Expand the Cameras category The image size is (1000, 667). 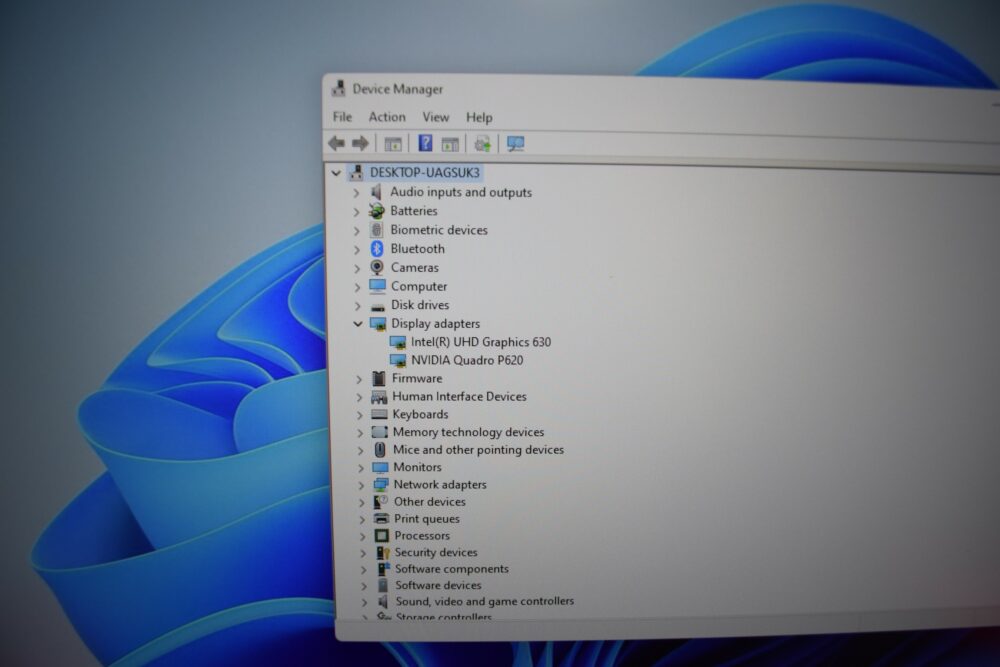point(357,268)
